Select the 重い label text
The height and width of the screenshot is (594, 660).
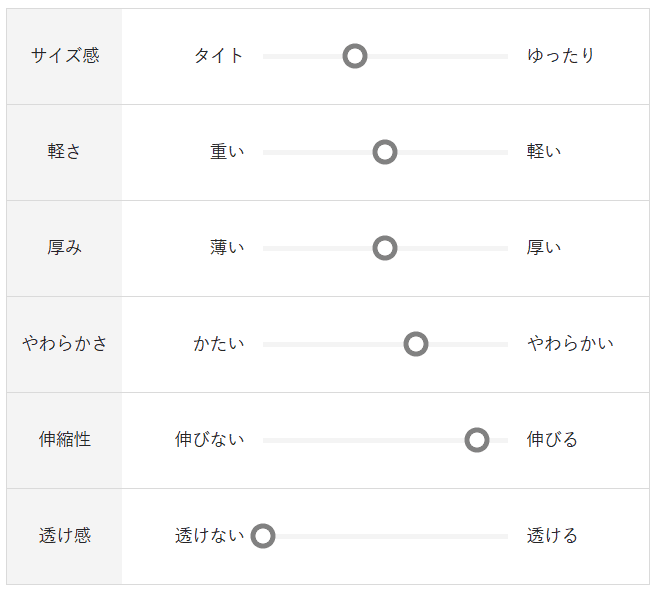[227, 152]
